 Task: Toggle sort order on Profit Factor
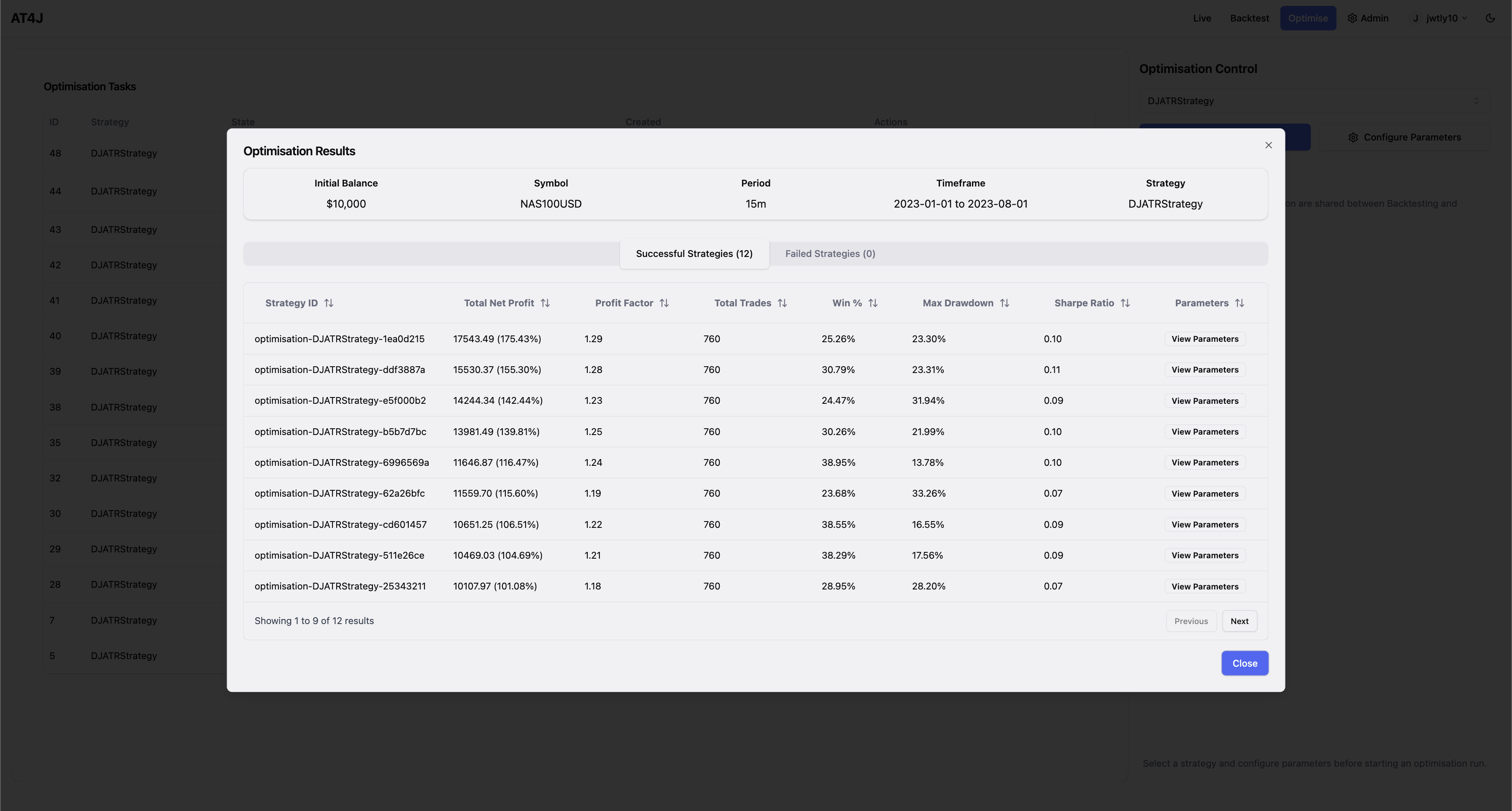coord(665,303)
